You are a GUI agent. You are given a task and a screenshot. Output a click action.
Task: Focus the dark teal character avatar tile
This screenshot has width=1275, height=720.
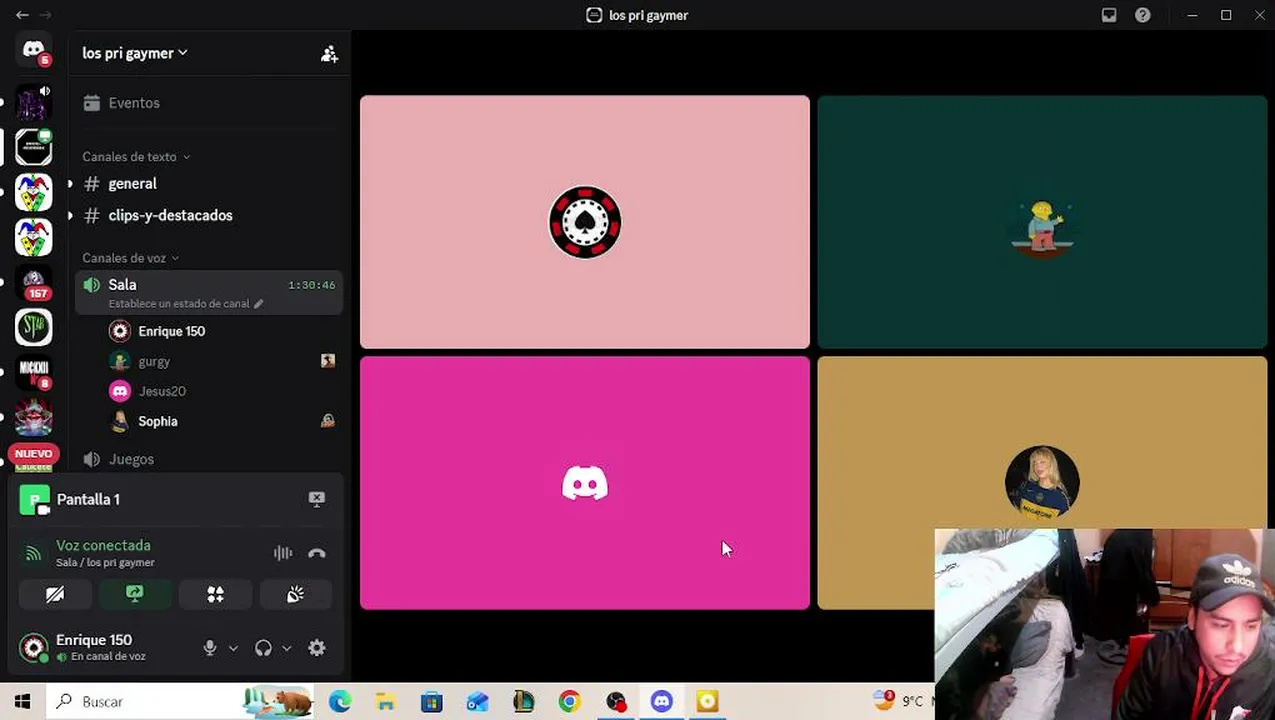1042,222
